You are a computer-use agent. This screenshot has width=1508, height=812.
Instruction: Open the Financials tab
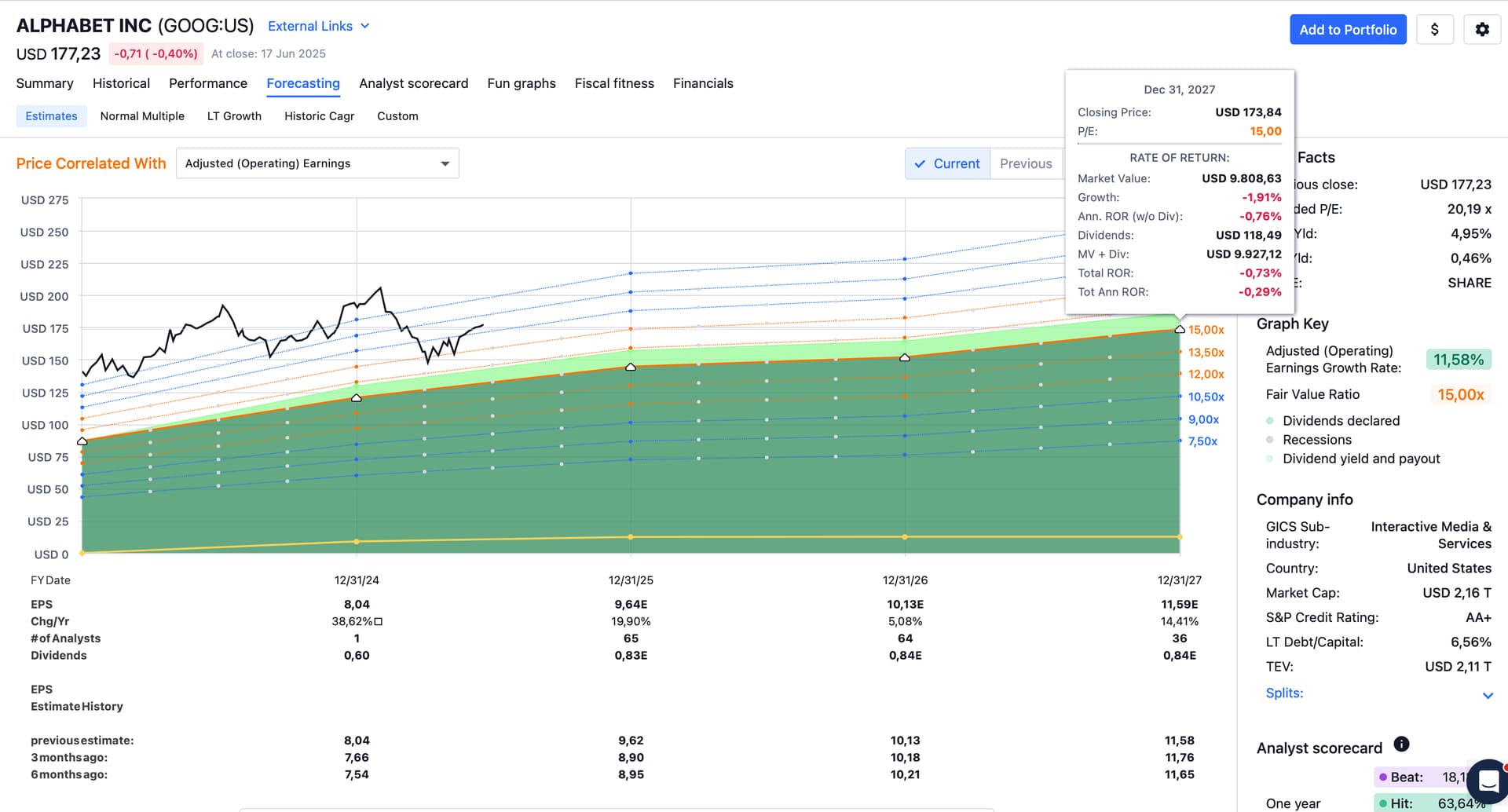[x=703, y=83]
